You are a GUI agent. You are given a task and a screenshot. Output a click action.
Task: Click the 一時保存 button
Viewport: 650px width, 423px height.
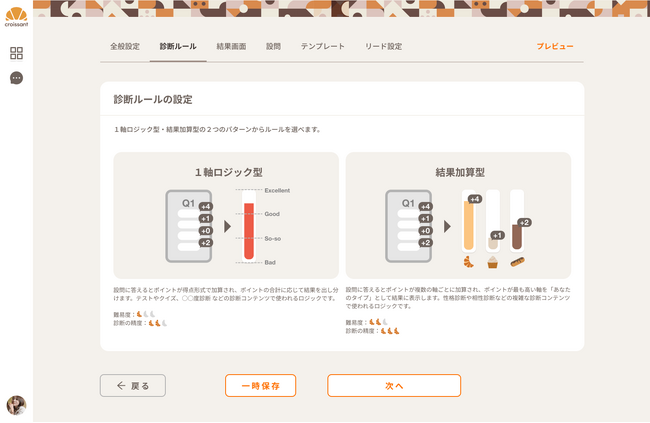click(x=260, y=386)
